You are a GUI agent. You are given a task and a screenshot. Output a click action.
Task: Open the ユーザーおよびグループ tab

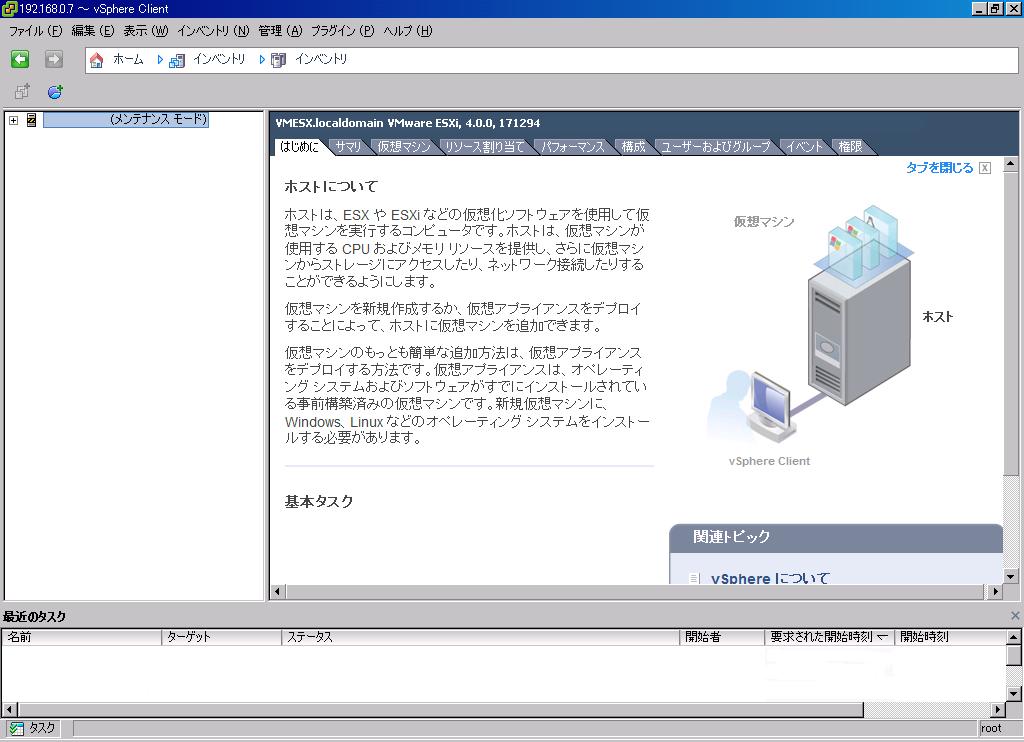[715, 146]
